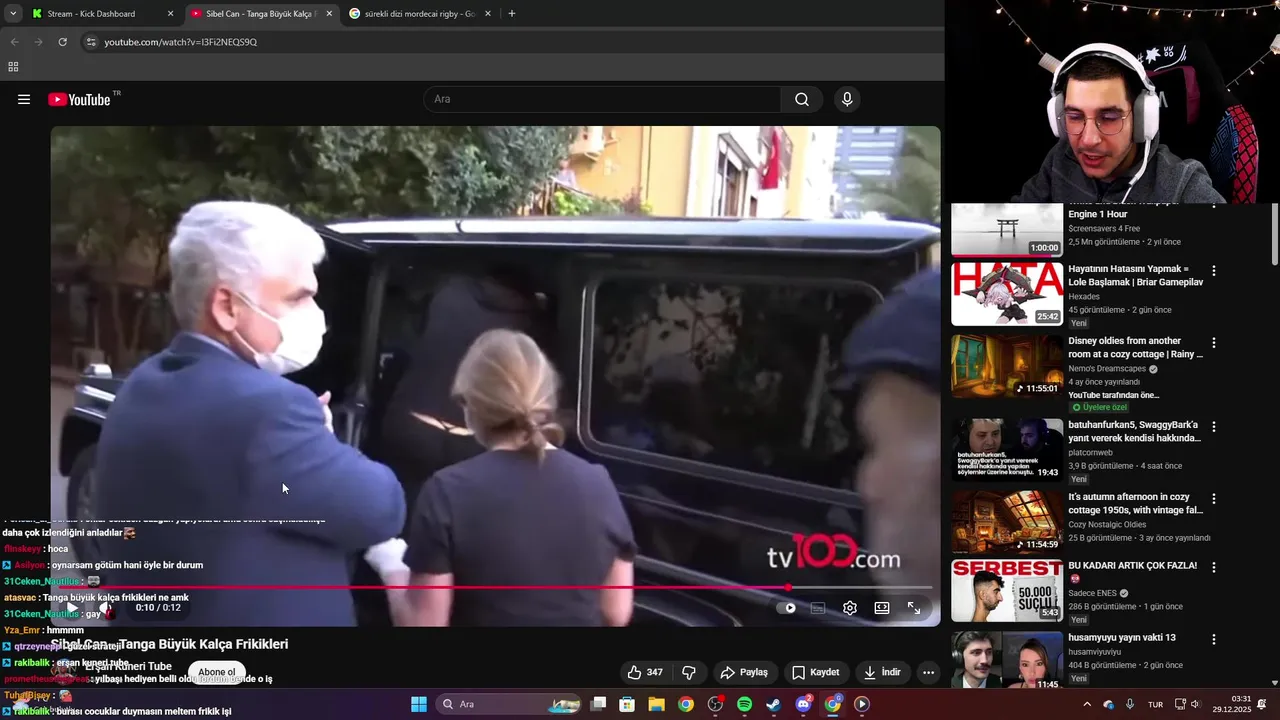Image resolution: width=1280 pixels, height=720 pixels.
Task: Open options menu for batuhanfurkan5 video
Action: click(x=1214, y=427)
